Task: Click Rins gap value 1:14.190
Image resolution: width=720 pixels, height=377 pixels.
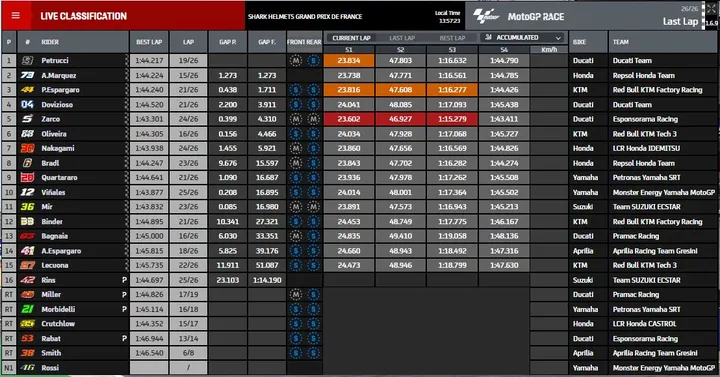Action: point(267,280)
